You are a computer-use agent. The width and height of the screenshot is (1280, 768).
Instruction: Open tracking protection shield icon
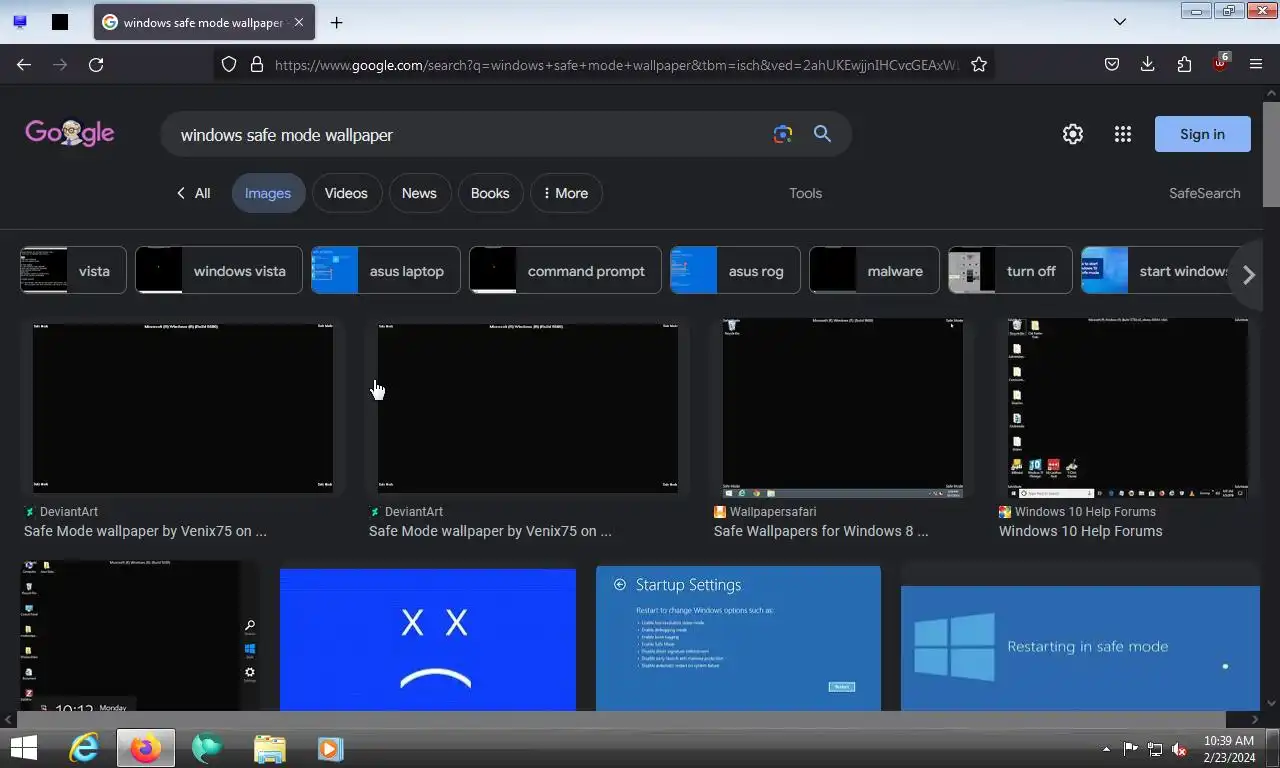point(229,64)
